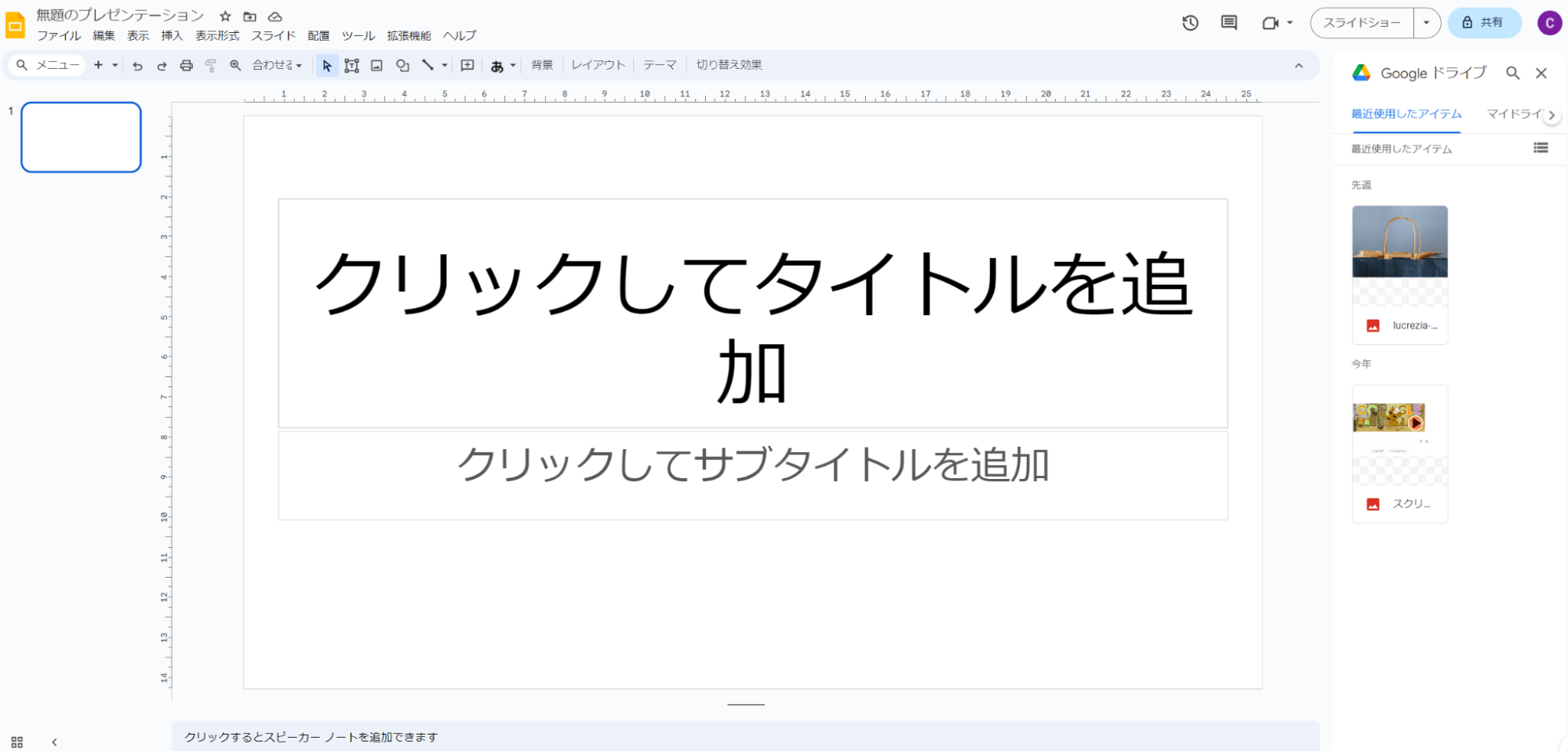The width and height of the screenshot is (1568, 751).
Task: Expand the スライドショー dropdown arrow
Action: click(x=1427, y=23)
